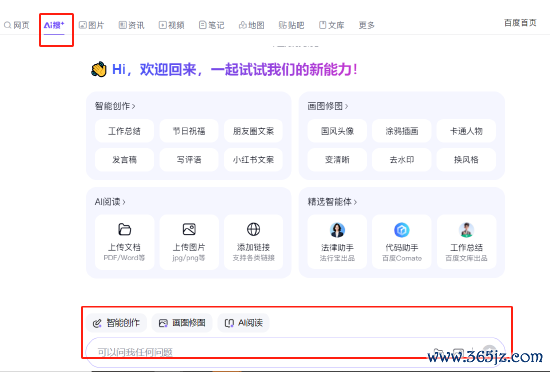This screenshot has width=550, height=372.
Task: Select the AI搜 tab
Action: coord(54,25)
